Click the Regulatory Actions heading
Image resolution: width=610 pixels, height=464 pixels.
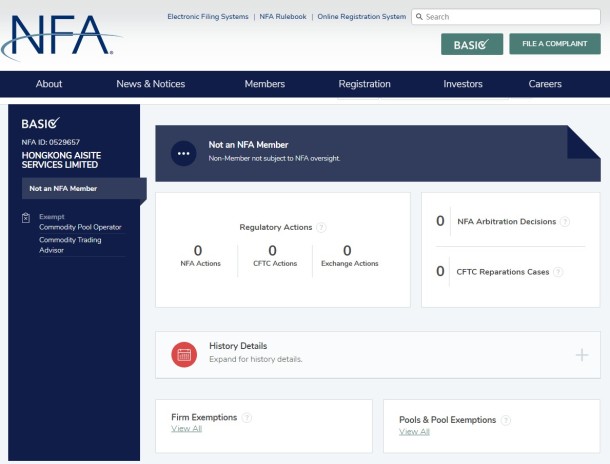[276, 227]
